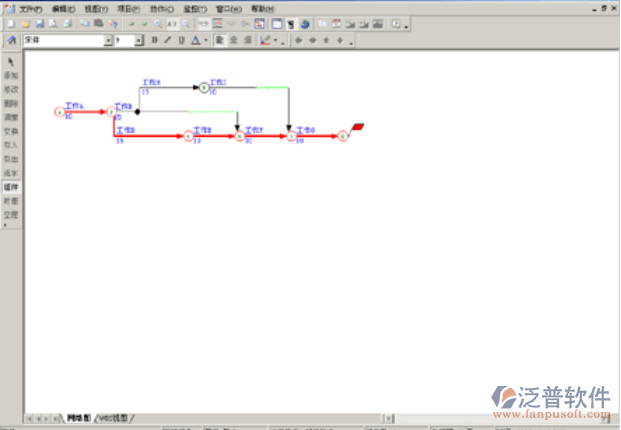This screenshot has width=621, height=430.
Task: Click the line color pen swatch
Action: point(265,41)
